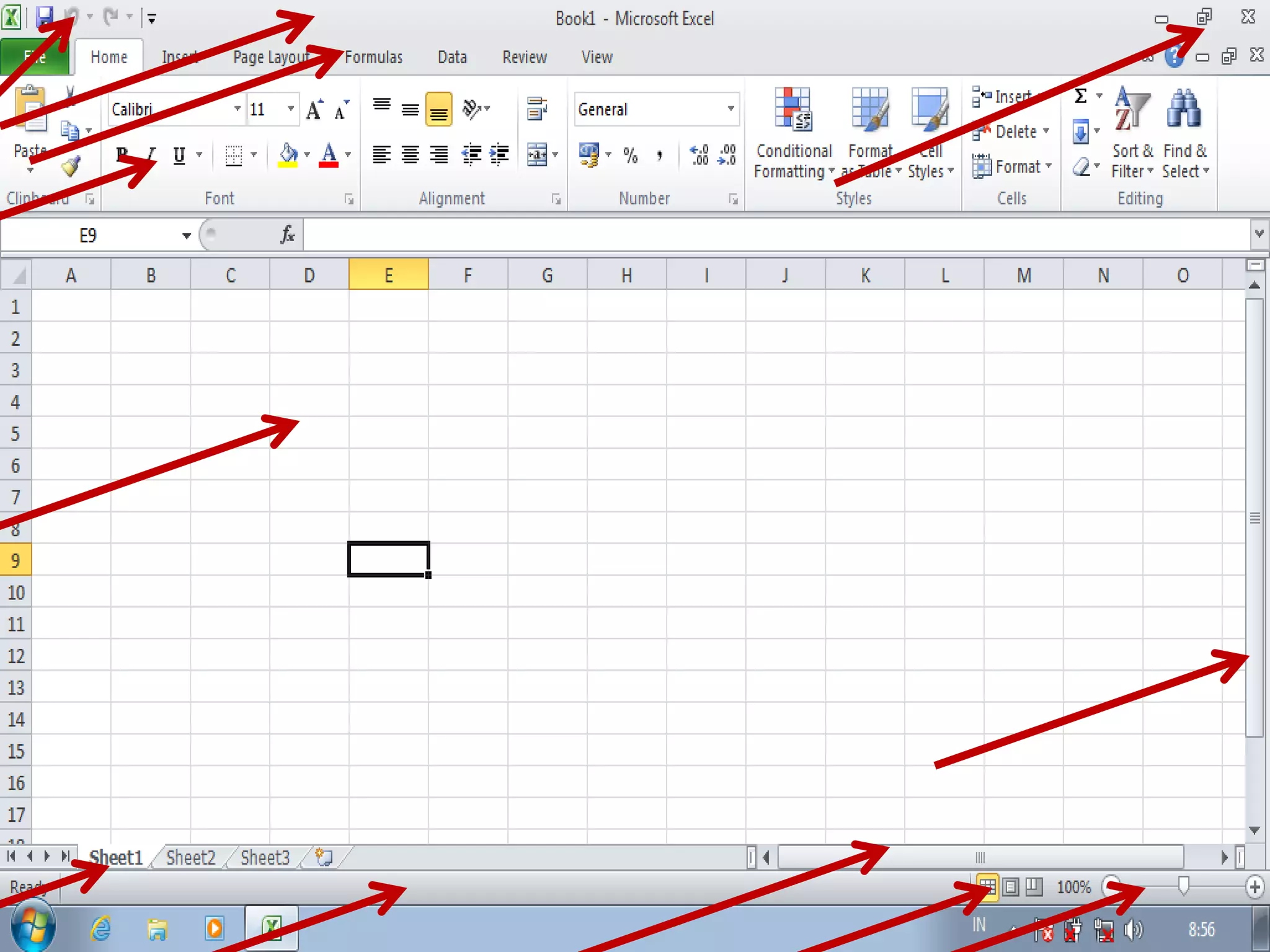Apply Comma Style number format
This screenshot has width=1270, height=952.
point(660,155)
